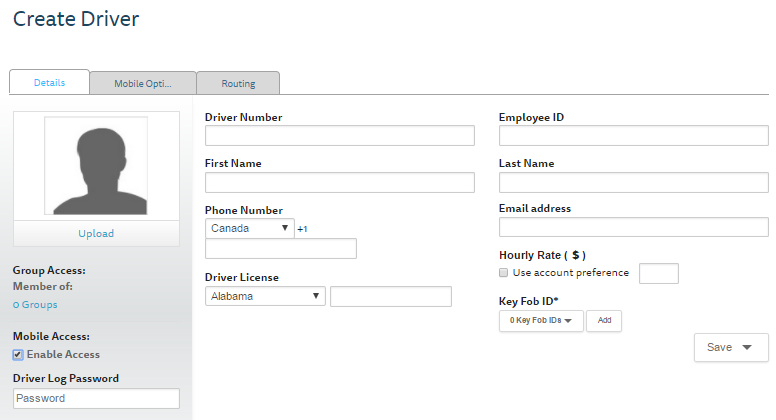Select the Details tab
The height and width of the screenshot is (420, 776).
click(x=49, y=82)
